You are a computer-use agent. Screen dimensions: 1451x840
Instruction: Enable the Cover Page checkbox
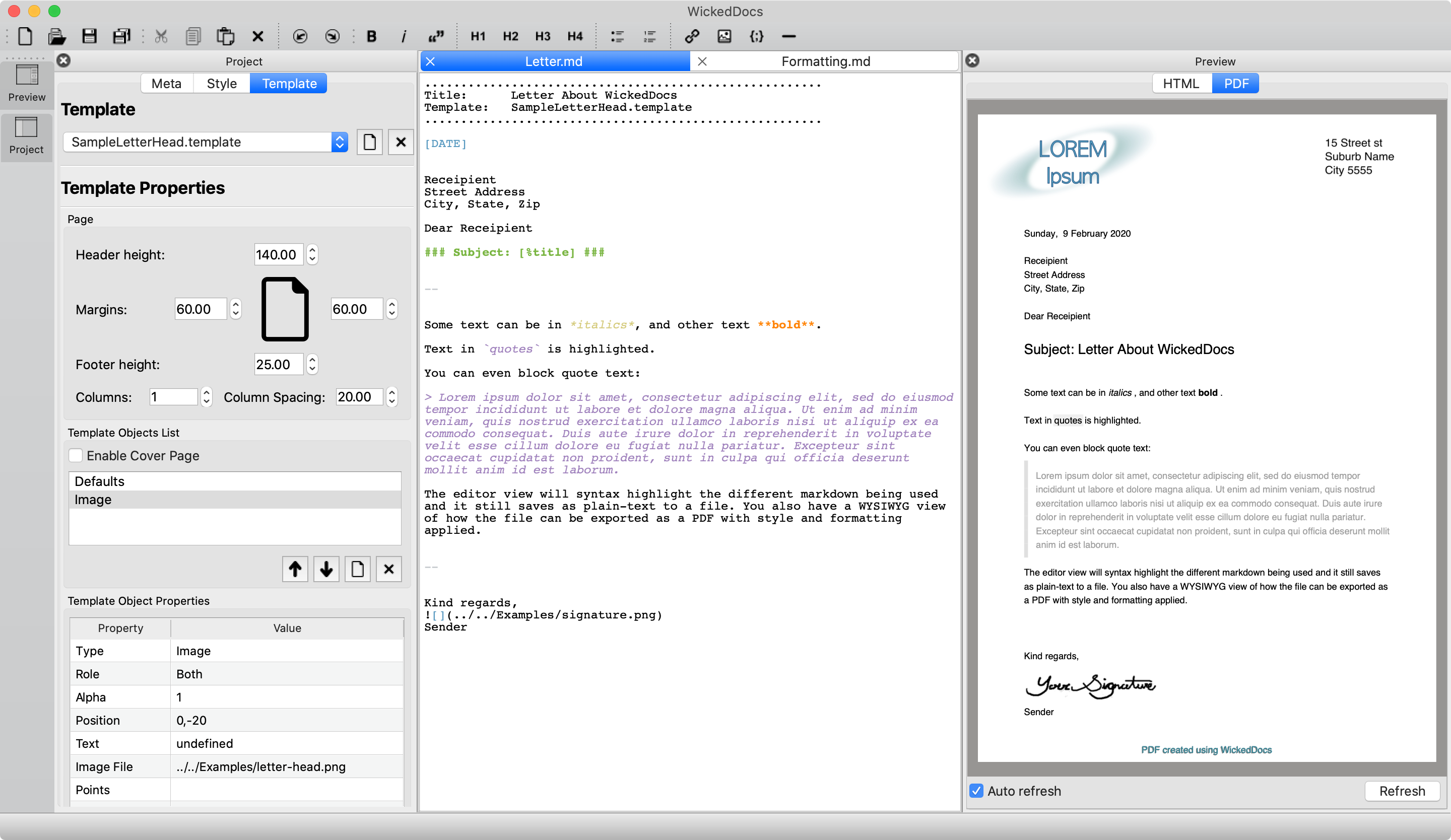[x=76, y=455]
